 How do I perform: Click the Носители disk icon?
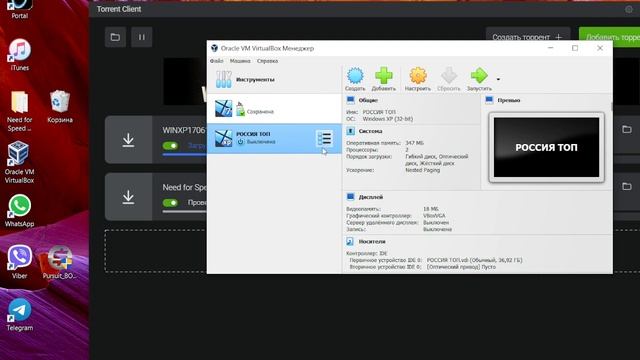[350, 242]
